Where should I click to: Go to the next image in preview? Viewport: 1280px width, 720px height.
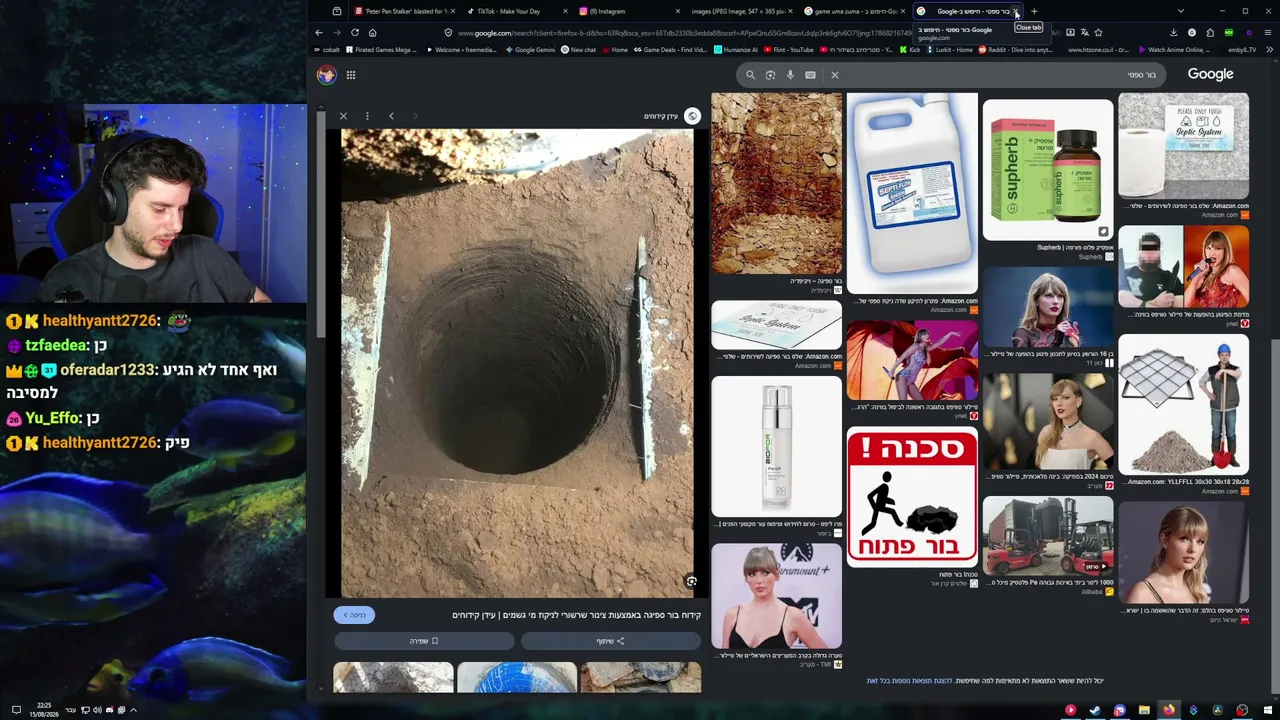point(391,116)
